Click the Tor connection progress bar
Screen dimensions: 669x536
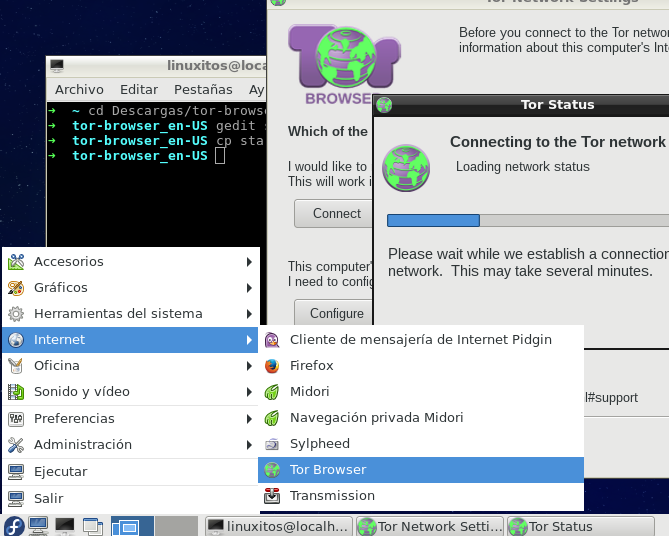(x=528, y=221)
